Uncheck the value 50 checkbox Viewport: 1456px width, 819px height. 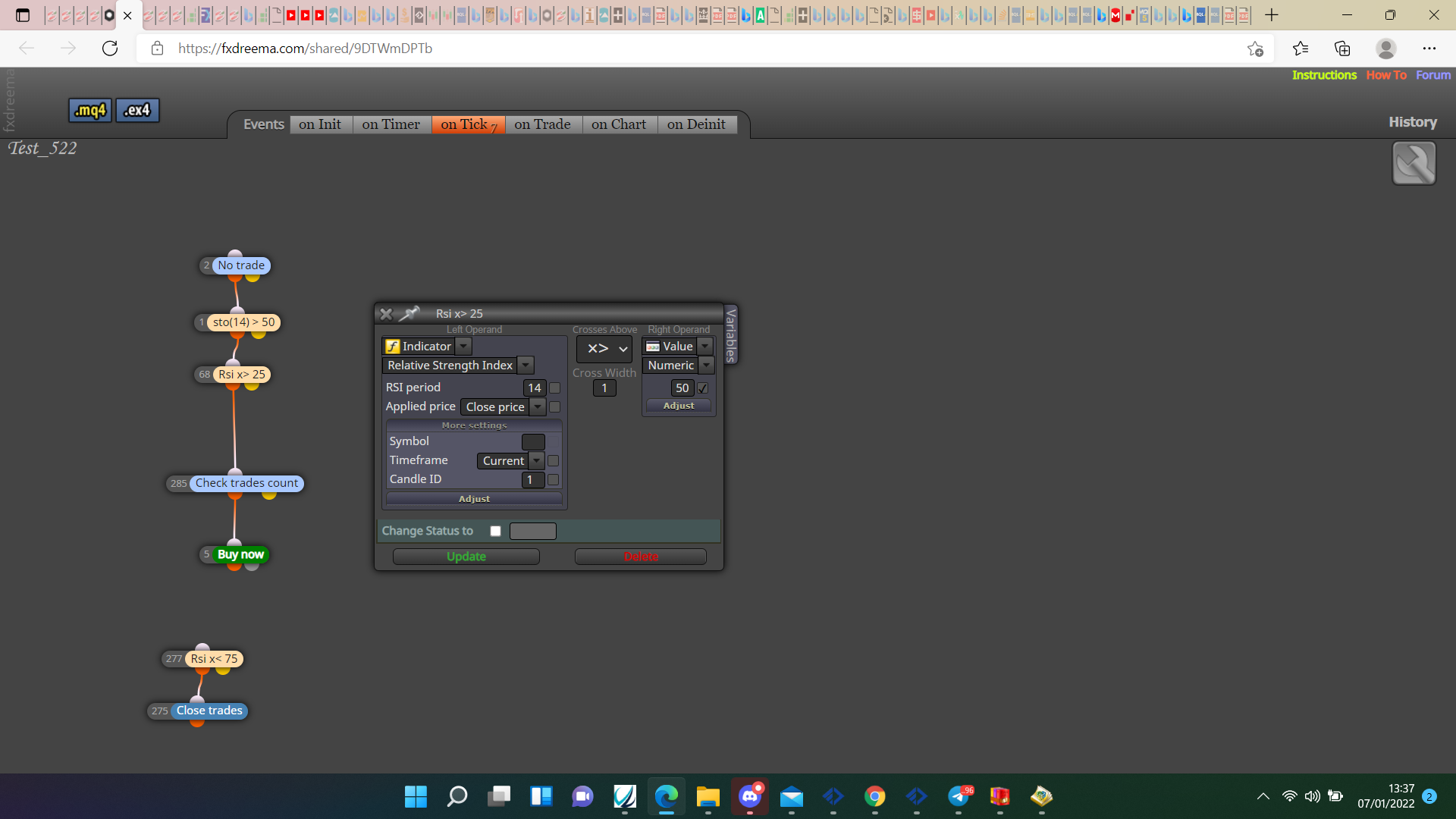703,388
